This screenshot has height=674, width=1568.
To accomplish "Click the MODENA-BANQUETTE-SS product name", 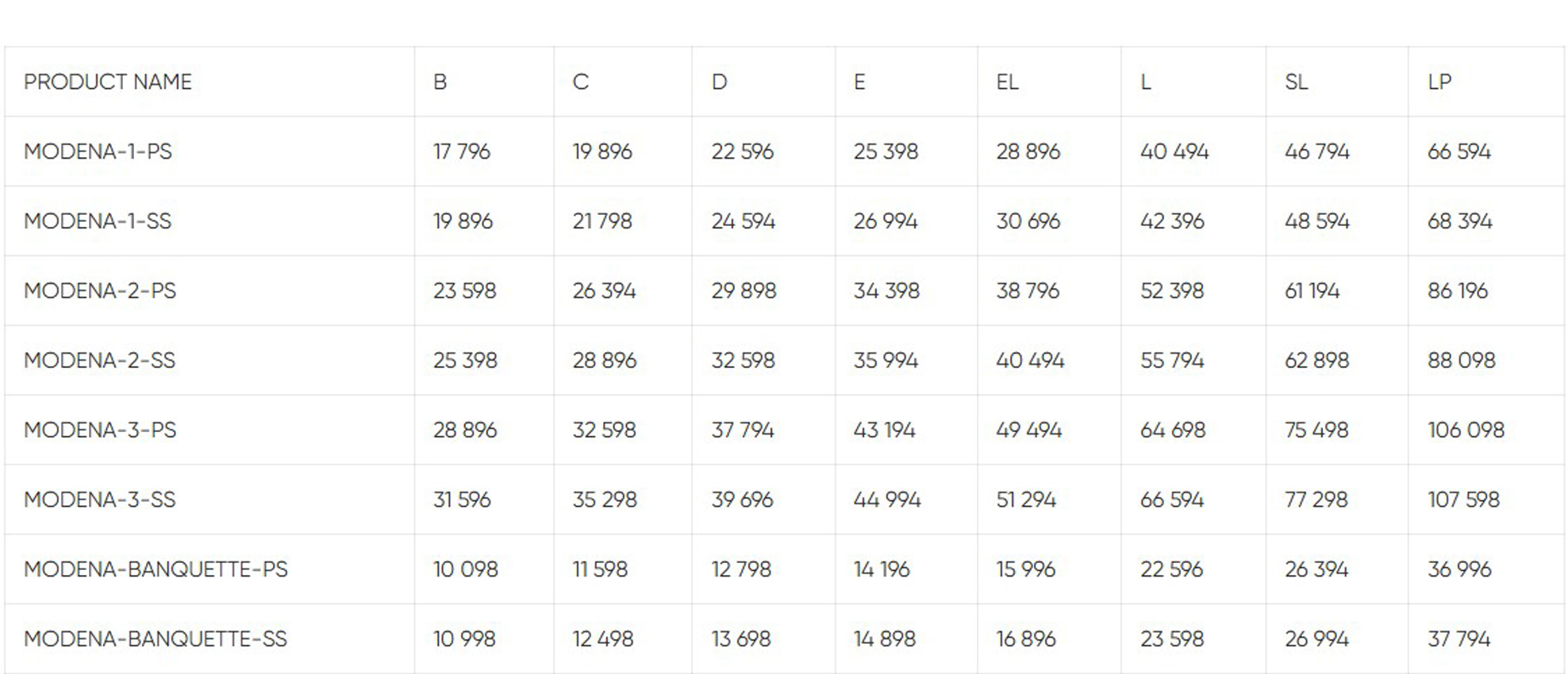I will [x=156, y=639].
